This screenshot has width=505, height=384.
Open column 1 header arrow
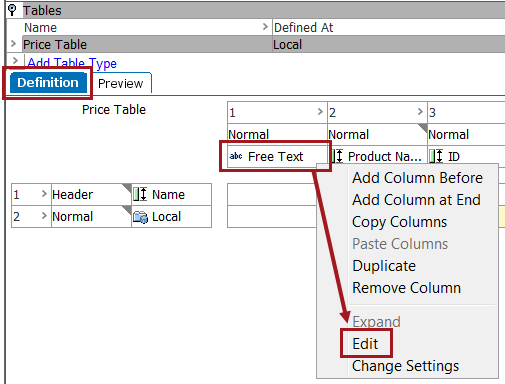pos(320,111)
